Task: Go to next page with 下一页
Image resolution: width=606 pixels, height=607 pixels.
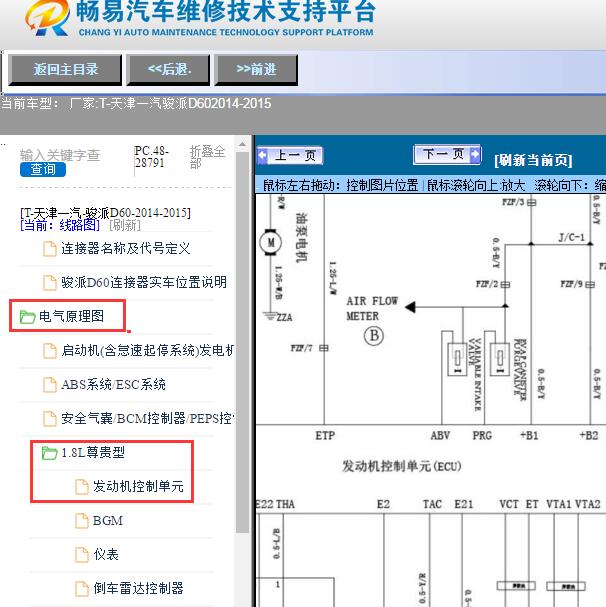Action: [x=447, y=154]
